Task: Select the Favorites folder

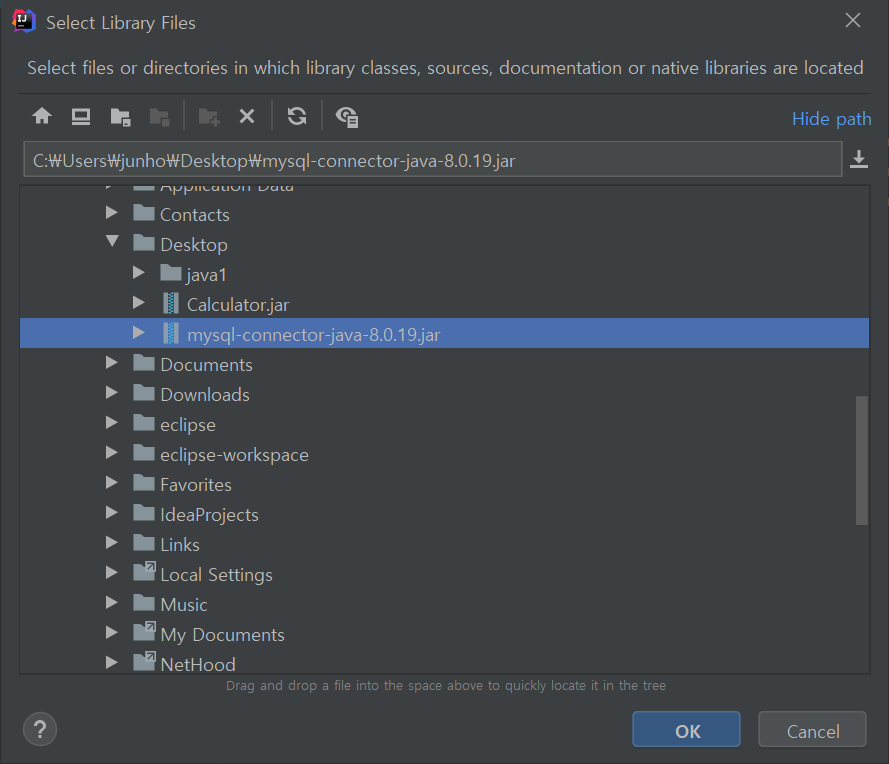Action: 196,485
